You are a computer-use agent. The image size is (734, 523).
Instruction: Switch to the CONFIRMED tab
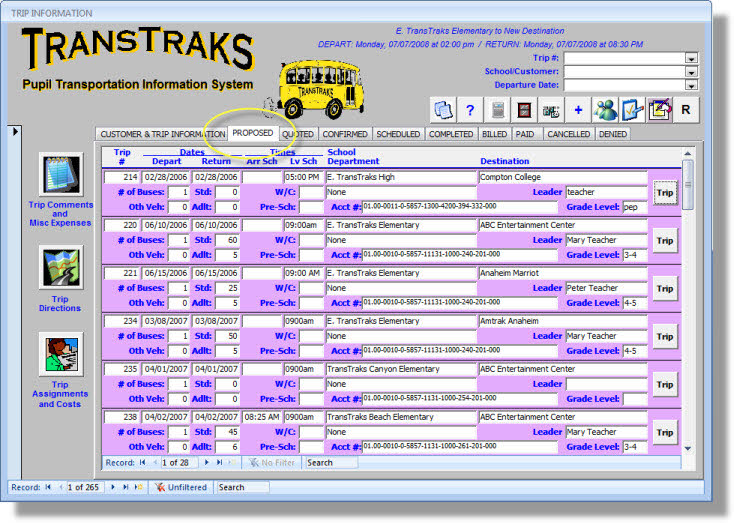tap(345, 133)
